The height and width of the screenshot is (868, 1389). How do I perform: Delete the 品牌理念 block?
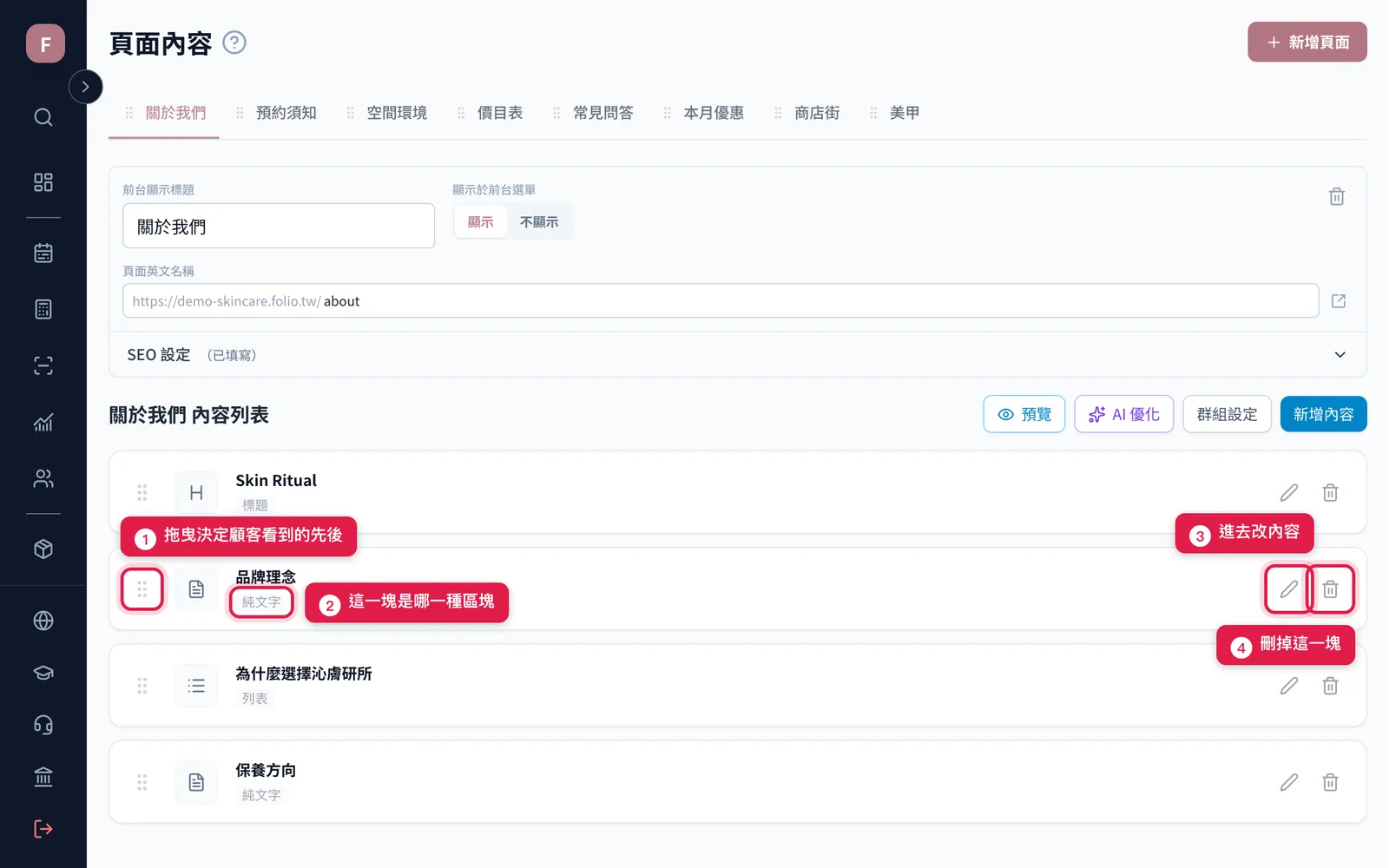pyautogui.click(x=1330, y=589)
